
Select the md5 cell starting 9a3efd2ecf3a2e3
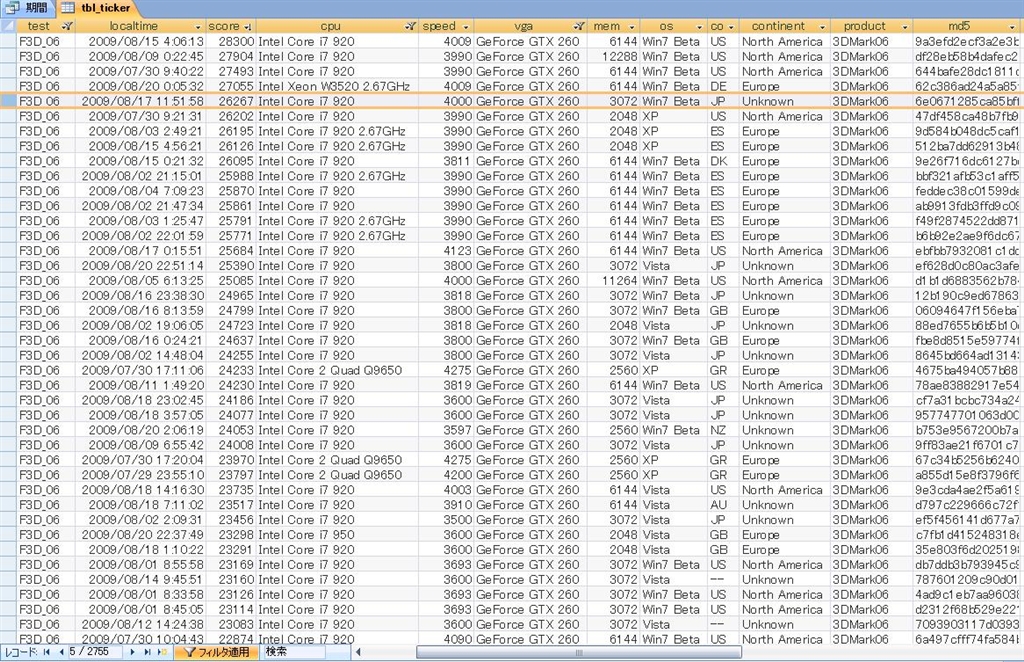click(968, 41)
